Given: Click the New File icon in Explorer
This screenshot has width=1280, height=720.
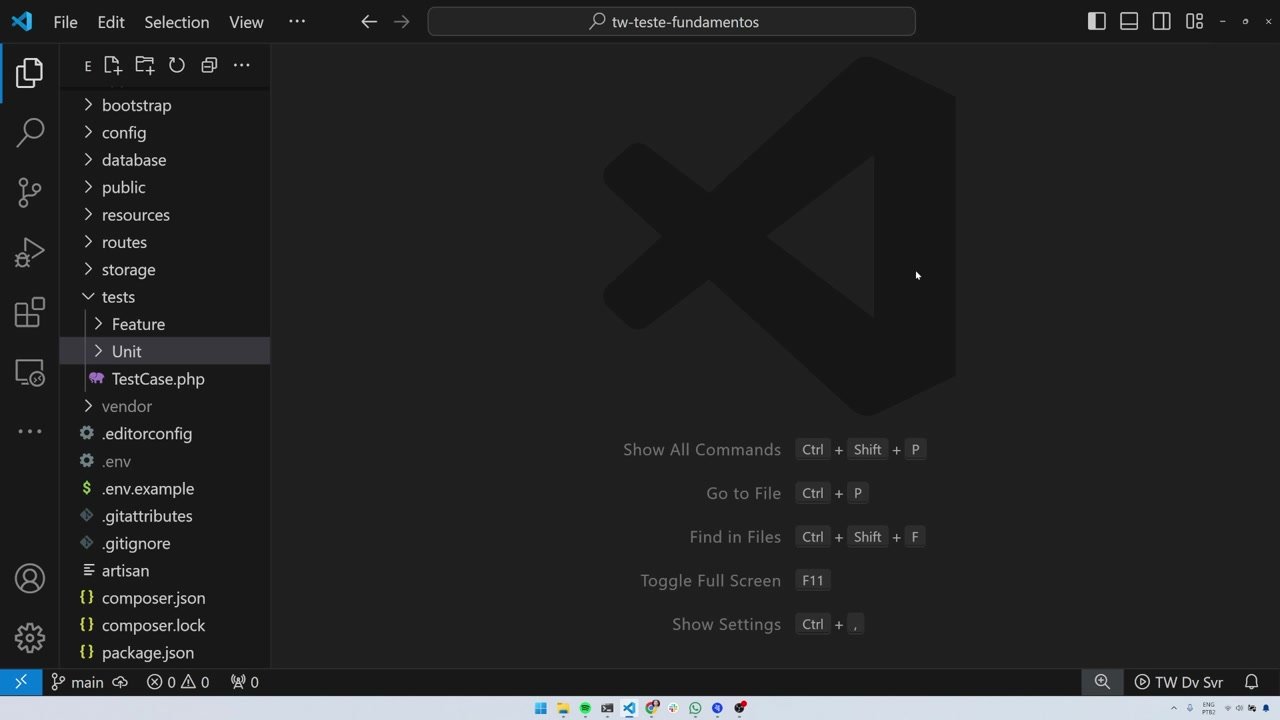Looking at the screenshot, I should coord(112,65).
